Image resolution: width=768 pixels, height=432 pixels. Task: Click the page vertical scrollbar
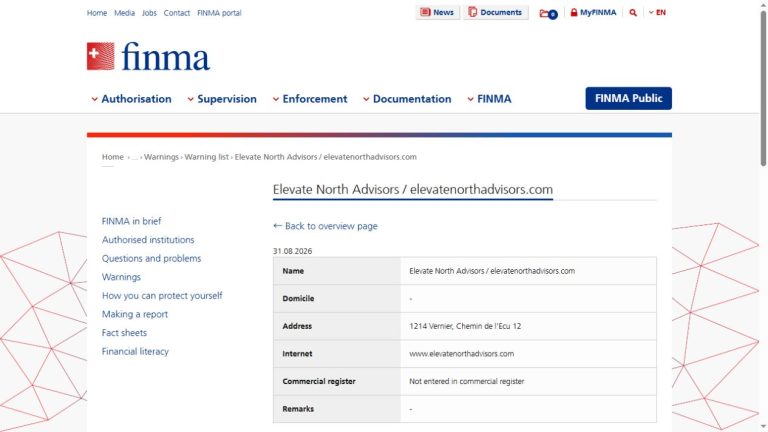click(x=763, y=88)
